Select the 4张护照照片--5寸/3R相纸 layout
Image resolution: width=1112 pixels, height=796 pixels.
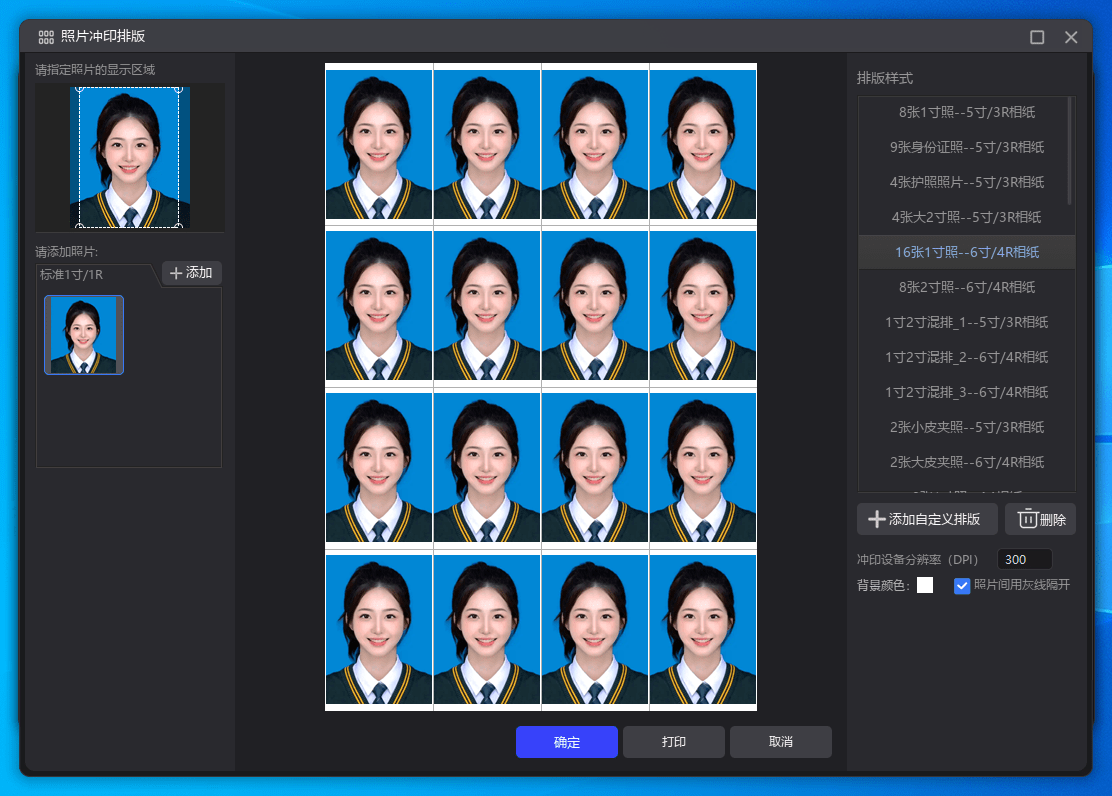tap(966, 182)
